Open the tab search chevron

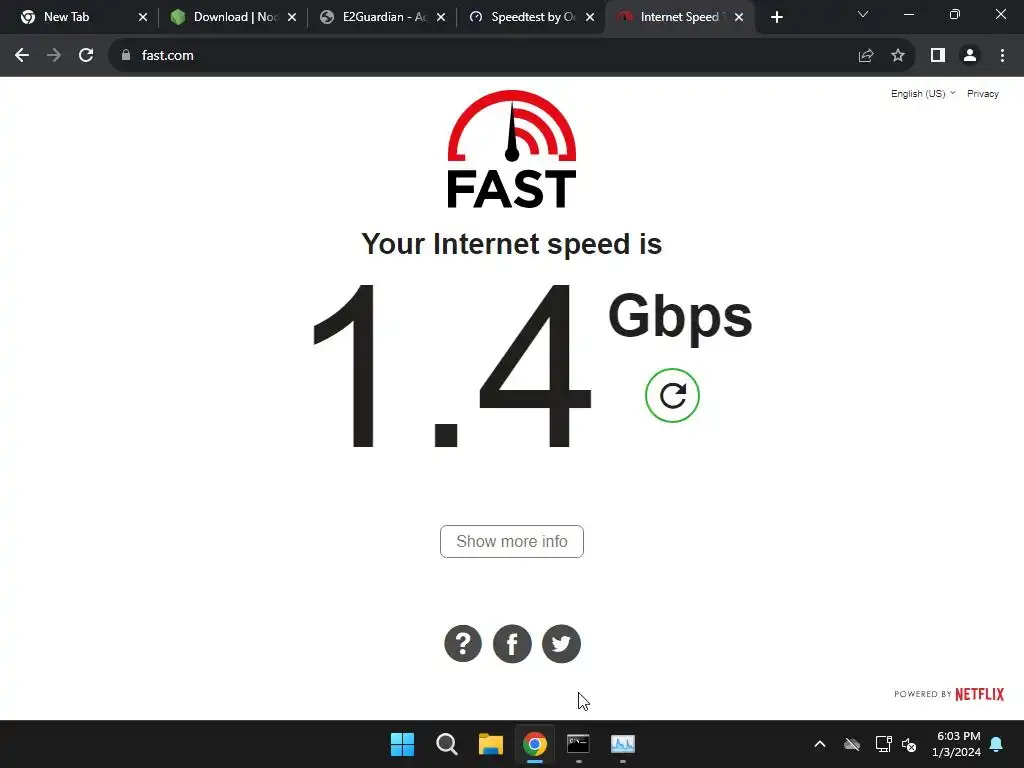(x=863, y=14)
